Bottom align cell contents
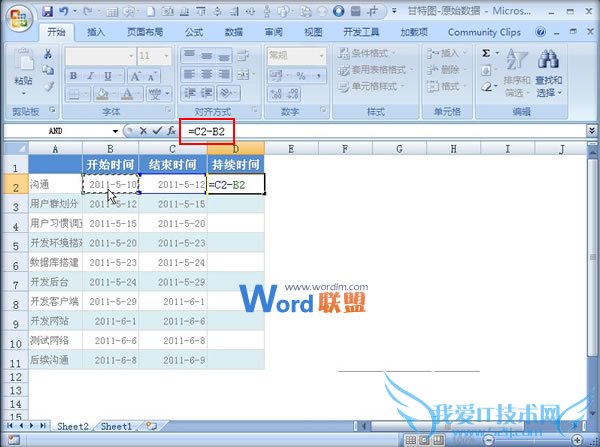This screenshot has width=600, height=447. tap(224, 55)
